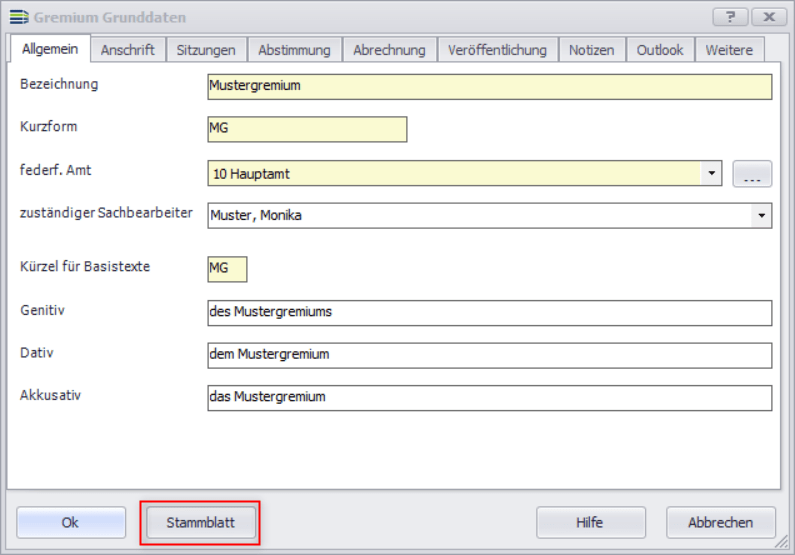
Task: Switch to the Notizen tab
Action: 591,49
